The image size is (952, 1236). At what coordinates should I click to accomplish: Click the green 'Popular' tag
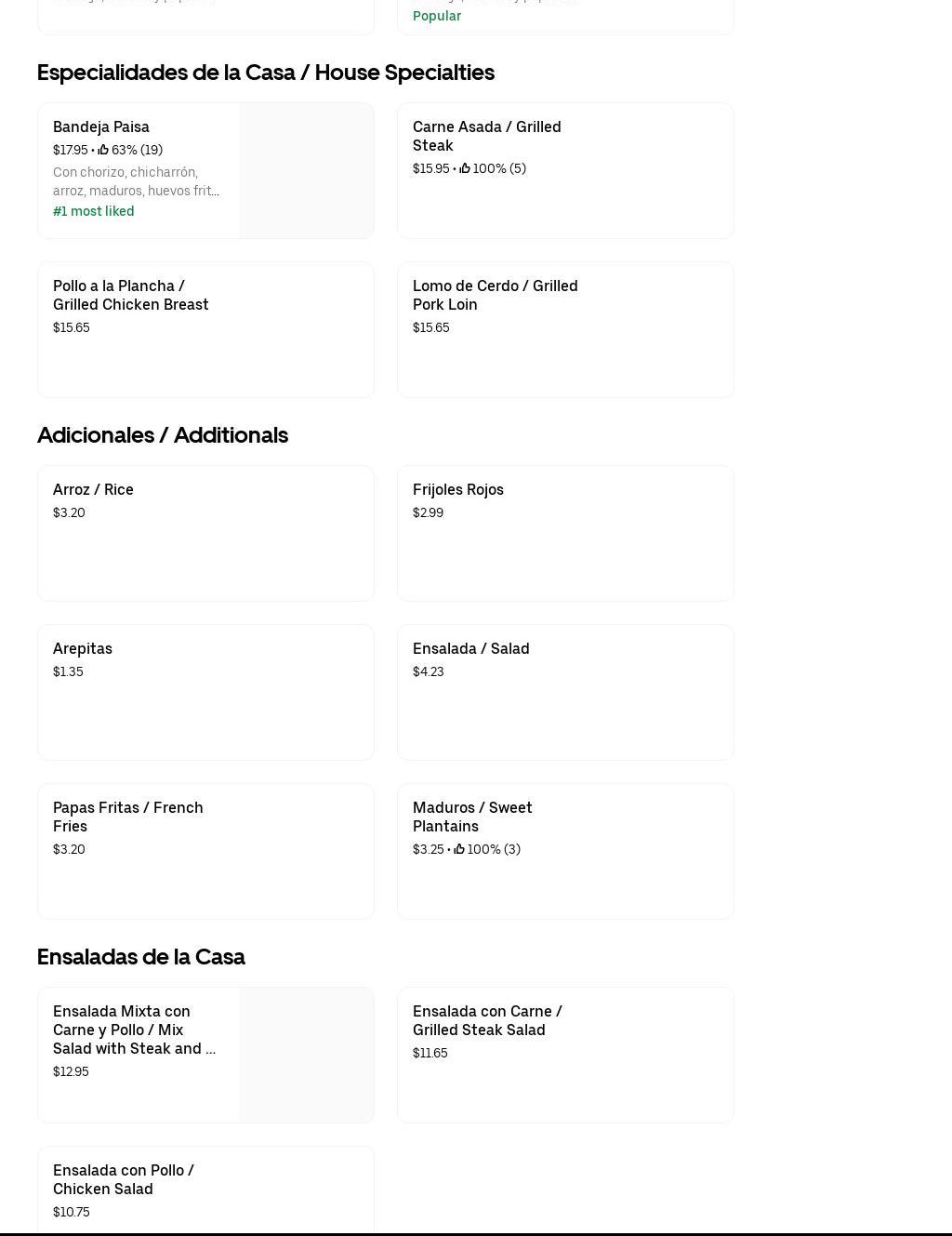(437, 16)
